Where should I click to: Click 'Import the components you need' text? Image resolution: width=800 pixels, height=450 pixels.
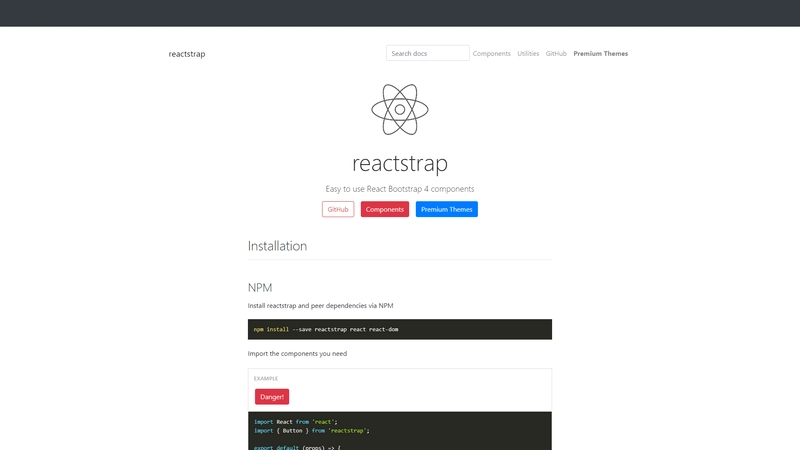(297, 354)
